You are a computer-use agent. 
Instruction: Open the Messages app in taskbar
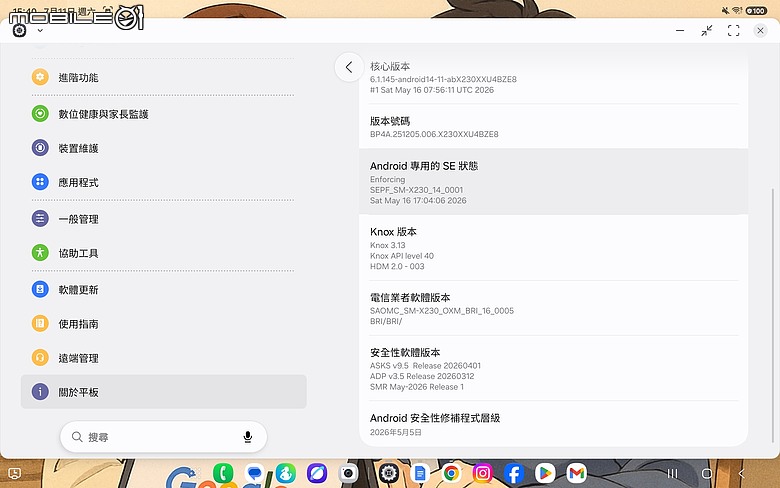coord(255,473)
